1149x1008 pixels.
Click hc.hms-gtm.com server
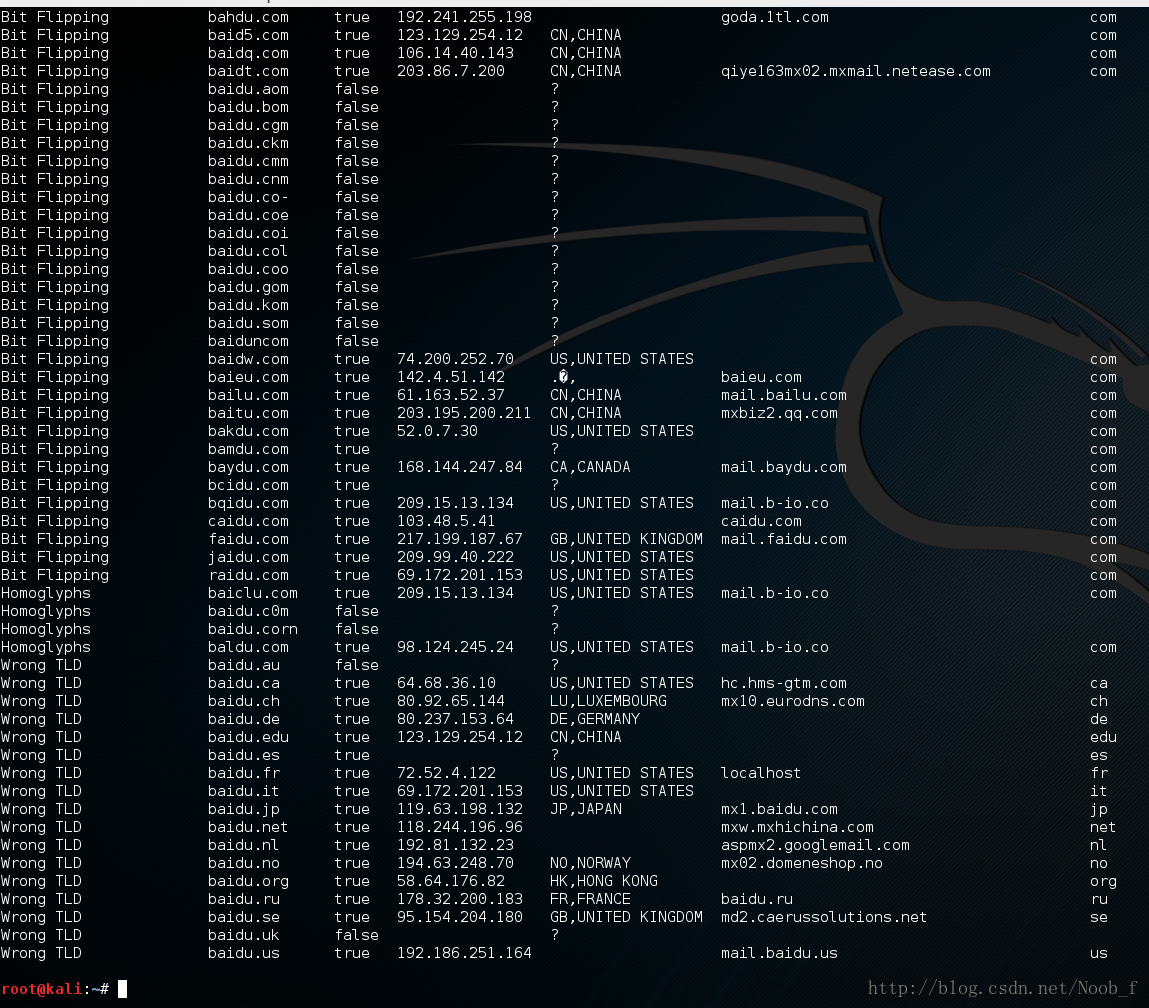click(783, 683)
